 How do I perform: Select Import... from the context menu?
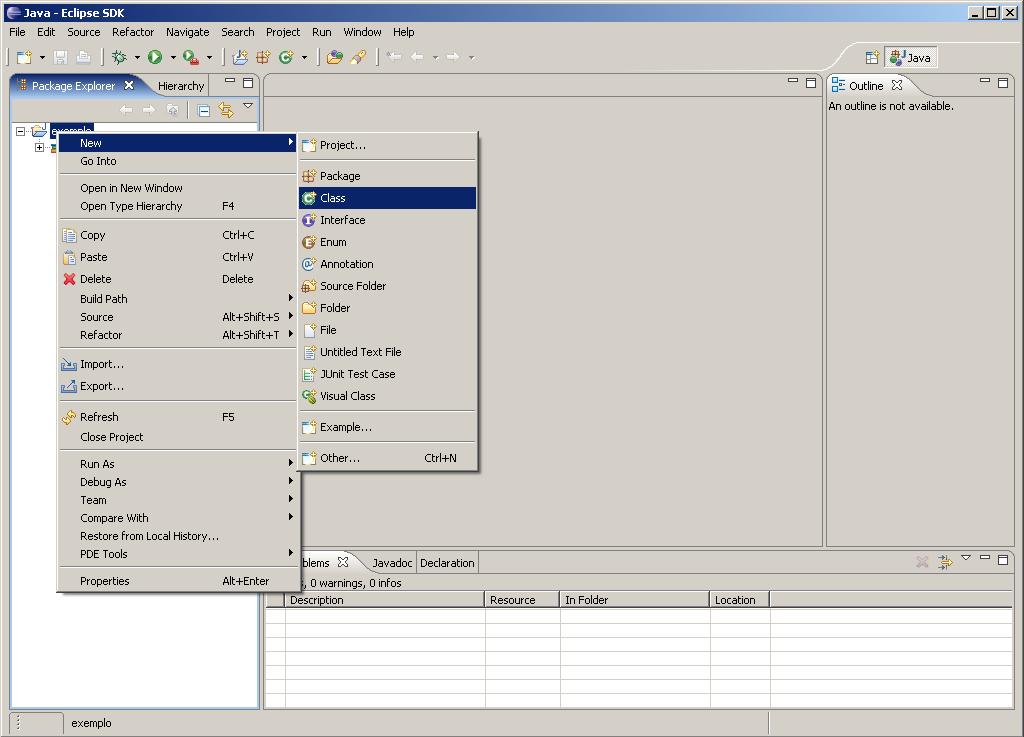178,364
